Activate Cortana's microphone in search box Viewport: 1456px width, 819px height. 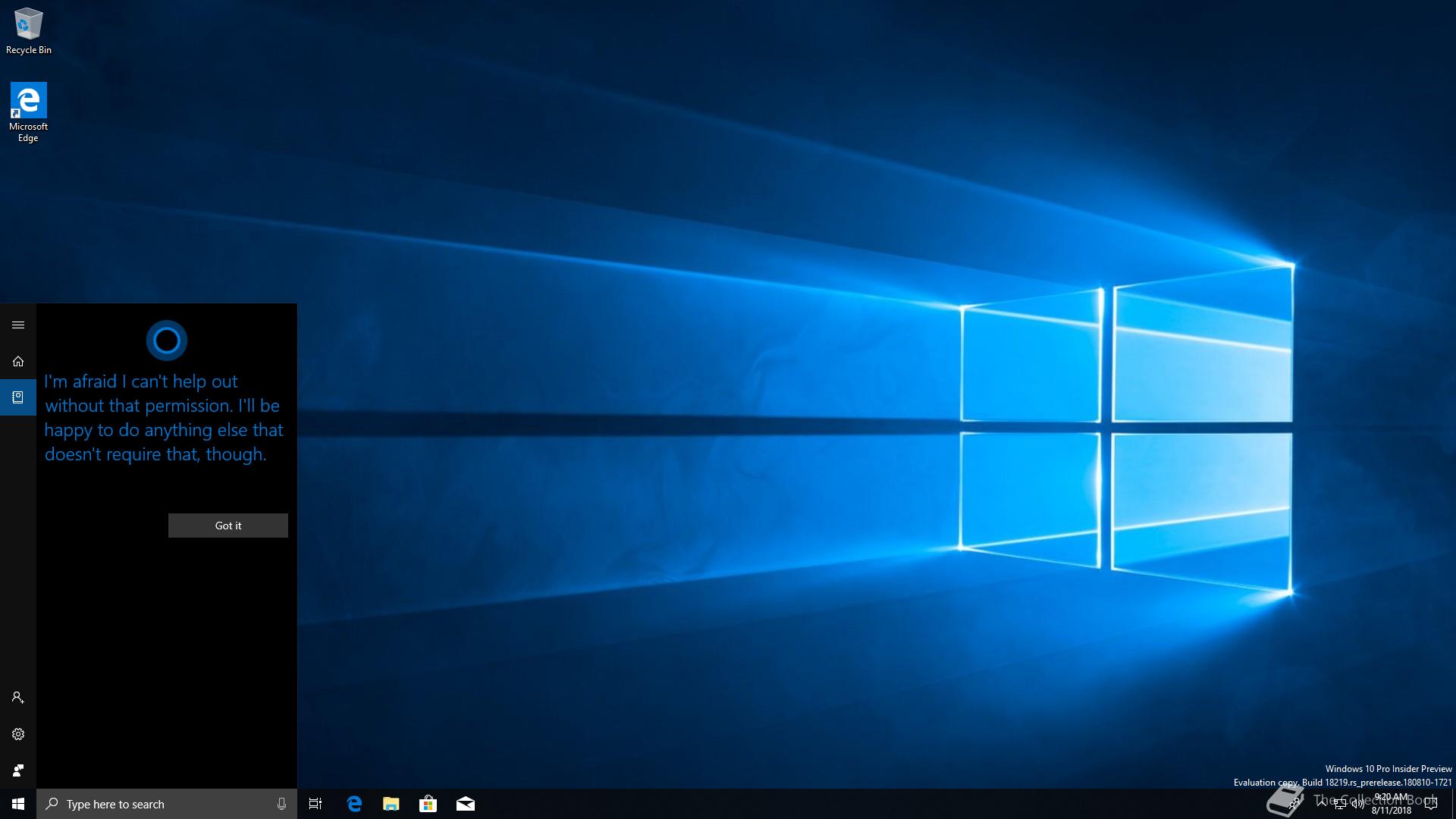click(281, 804)
